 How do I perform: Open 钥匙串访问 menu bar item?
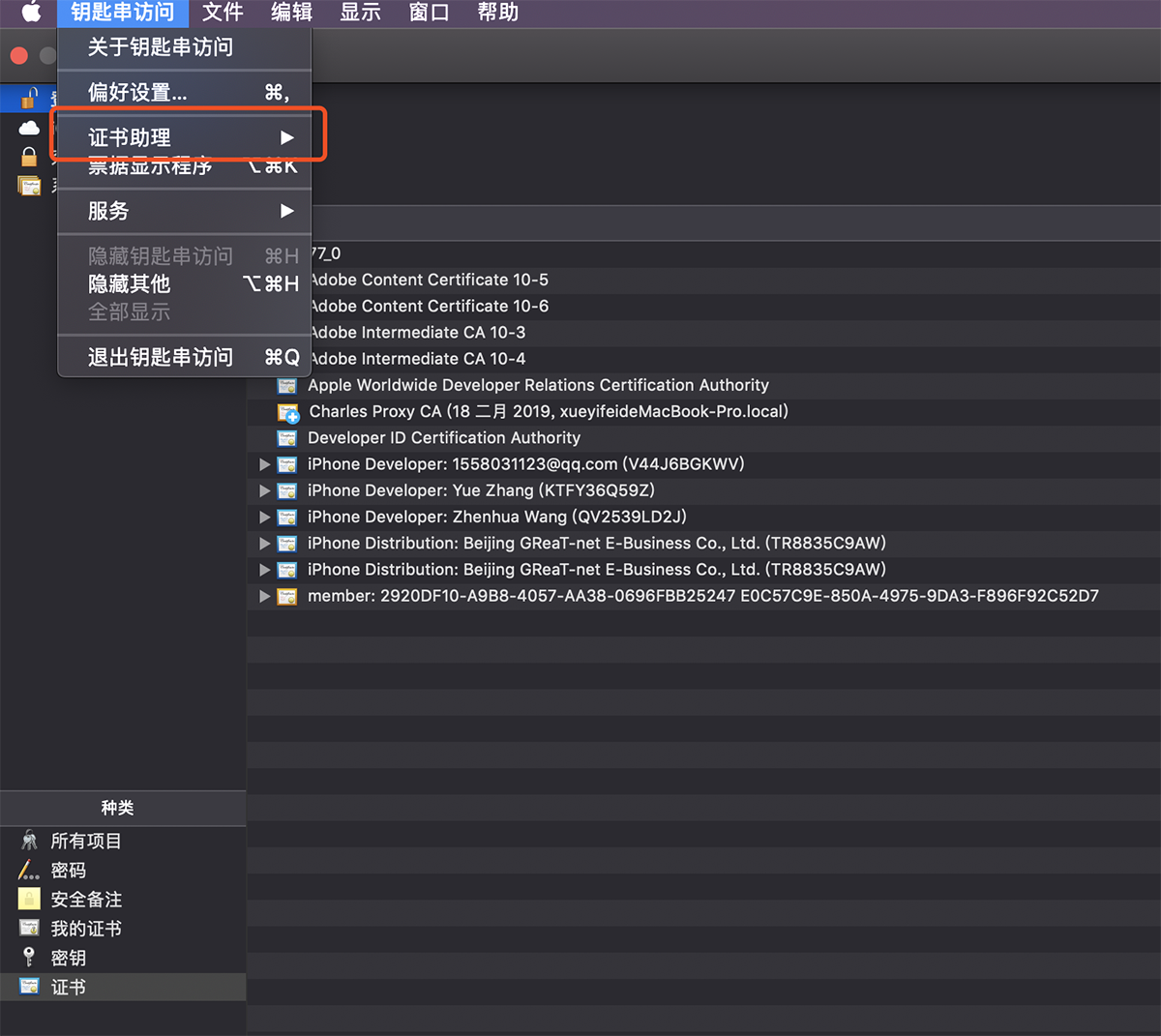[x=123, y=12]
